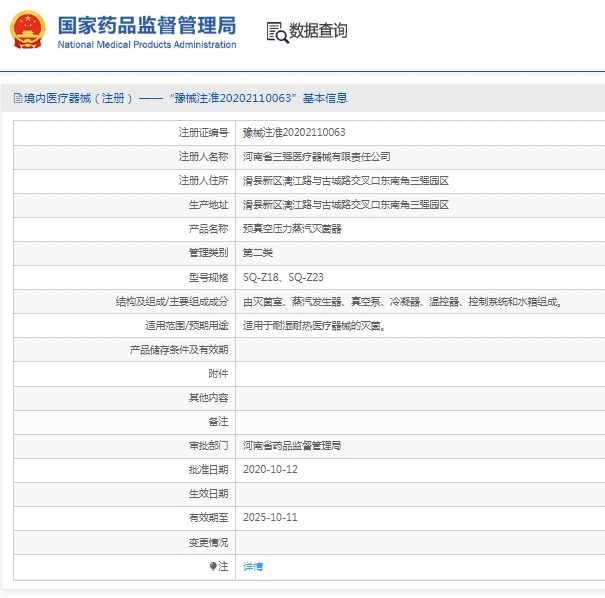
Task: Click the 型号规格 label
Action: point(208,277)
